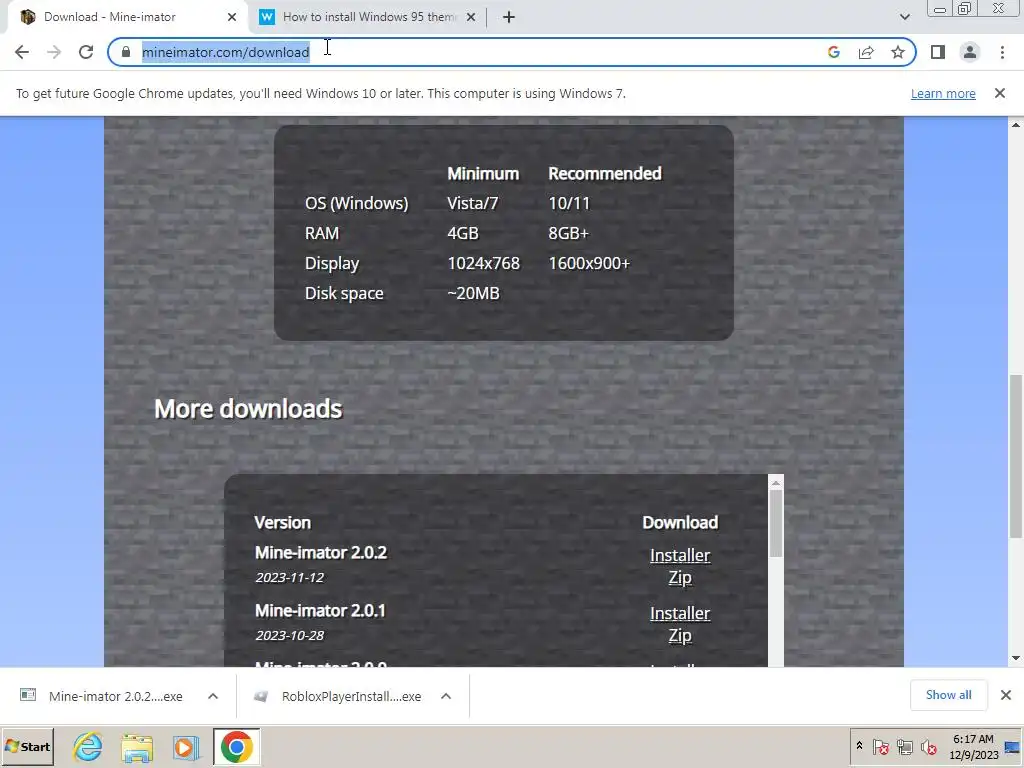Select the Mine-imator 2.0.2 version text

coord(321,552)
